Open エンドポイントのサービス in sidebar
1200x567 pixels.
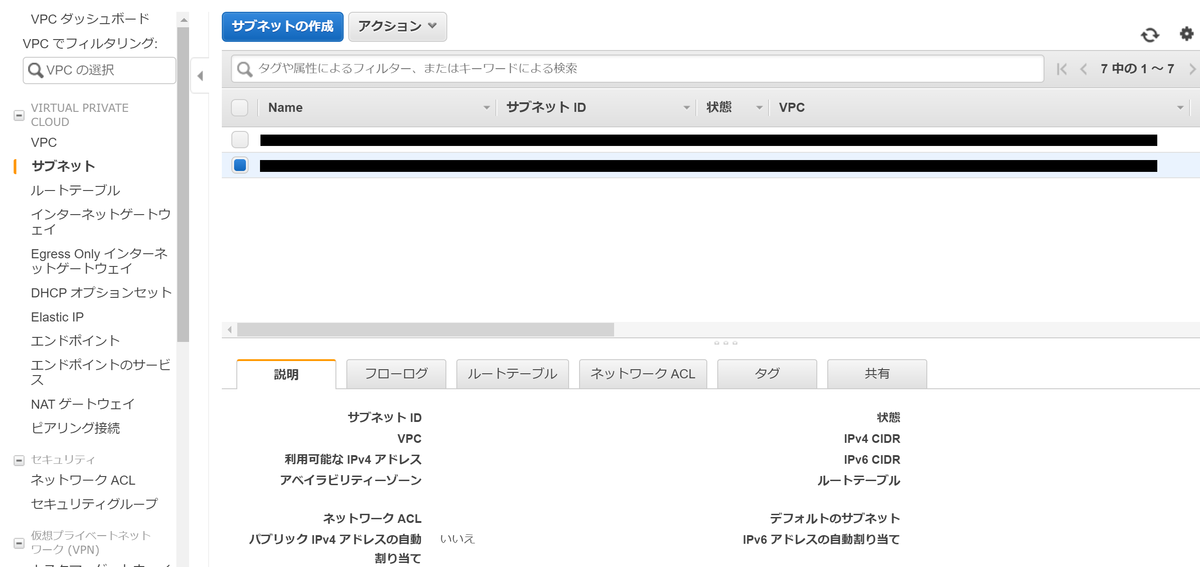click(x=100, y=372)
